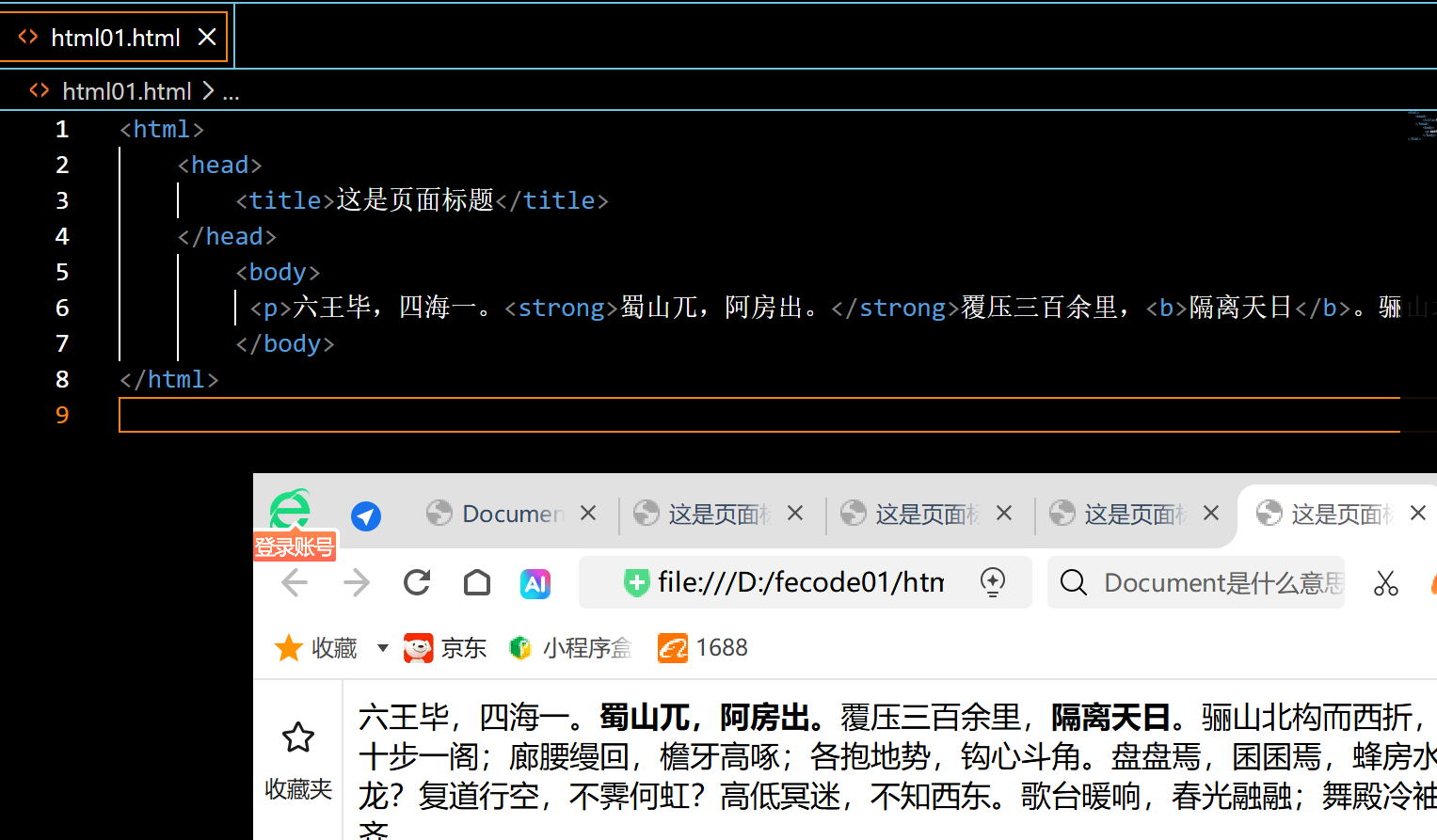Image resolution: width=1437 pixels, height=840 pixels.
Task: Click the title tag text on line 3
Action: 415,200
